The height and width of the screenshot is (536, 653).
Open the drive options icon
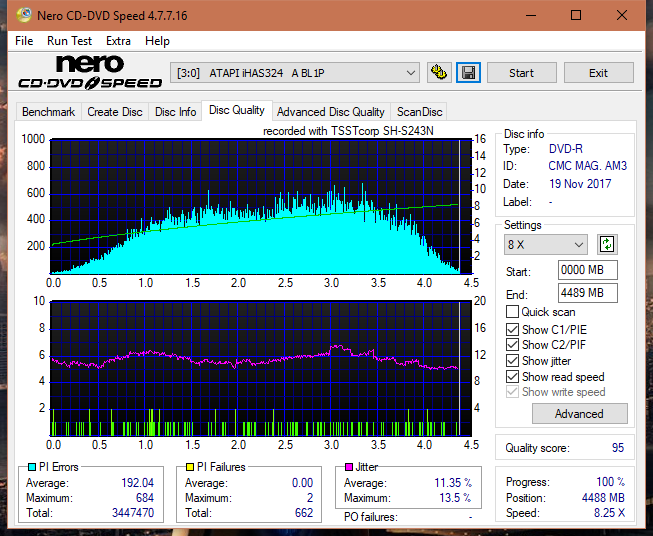coord(439,73)
